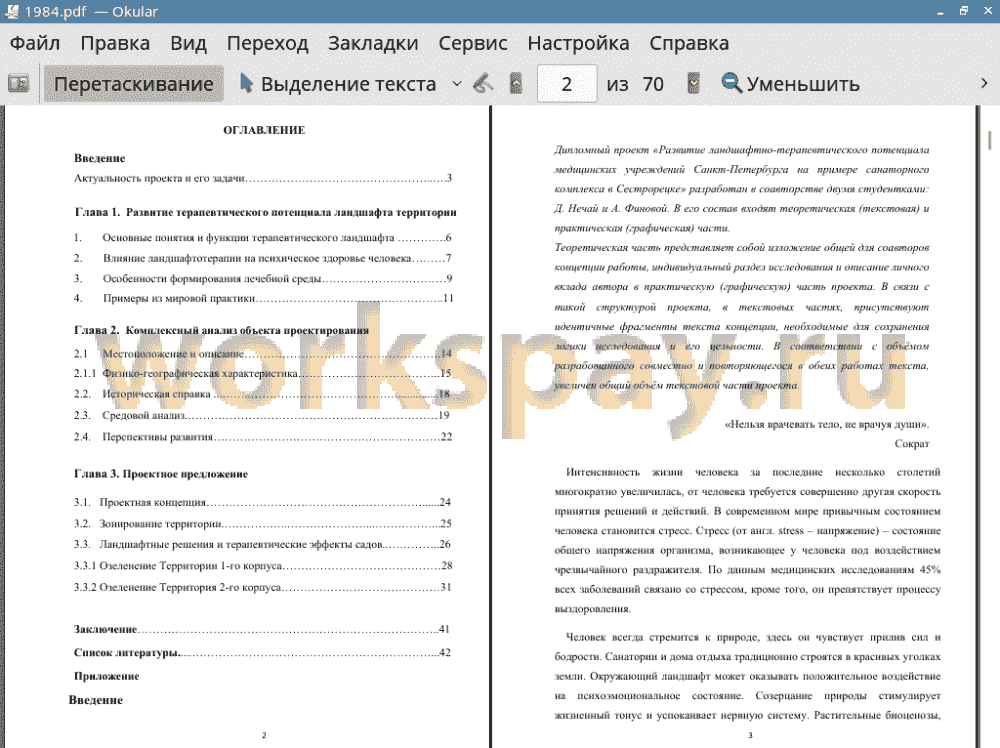Click the "Перспективы развития" contents line
Image resolution: width=1000 pixels, height=748 pixels.
pos(263,437)
